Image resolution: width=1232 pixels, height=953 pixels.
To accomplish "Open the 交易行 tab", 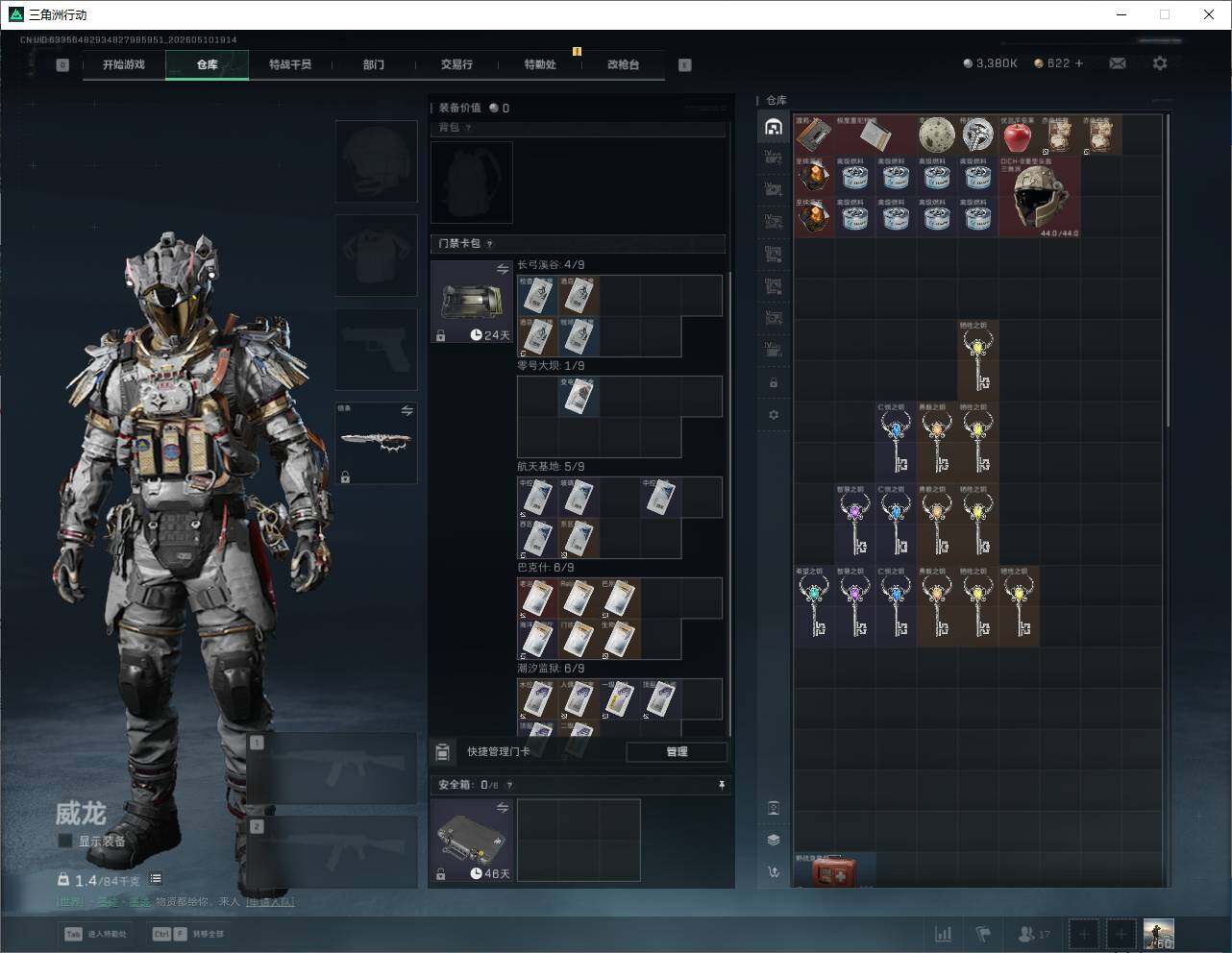I will (456, 64).
